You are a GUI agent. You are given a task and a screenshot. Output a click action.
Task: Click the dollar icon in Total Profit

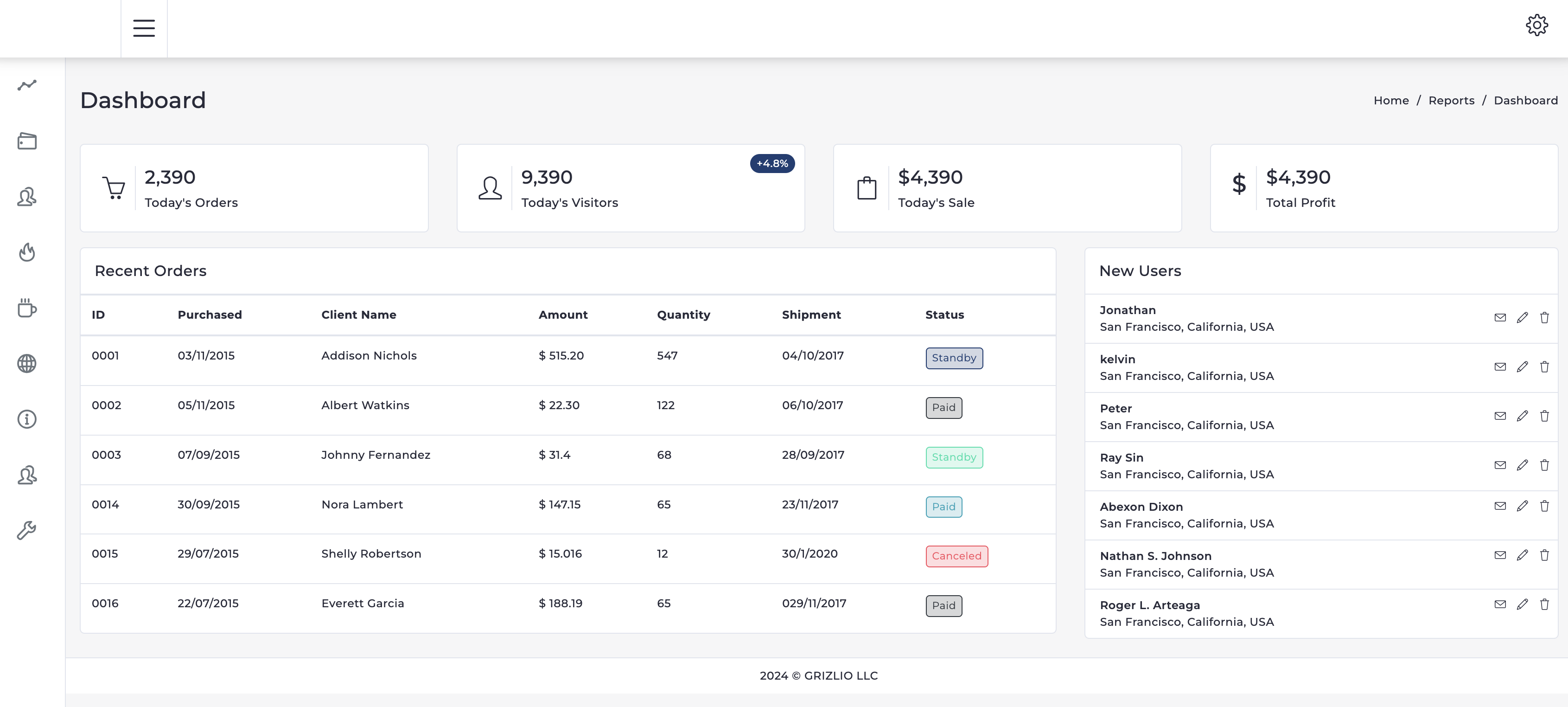(1239, 184)
